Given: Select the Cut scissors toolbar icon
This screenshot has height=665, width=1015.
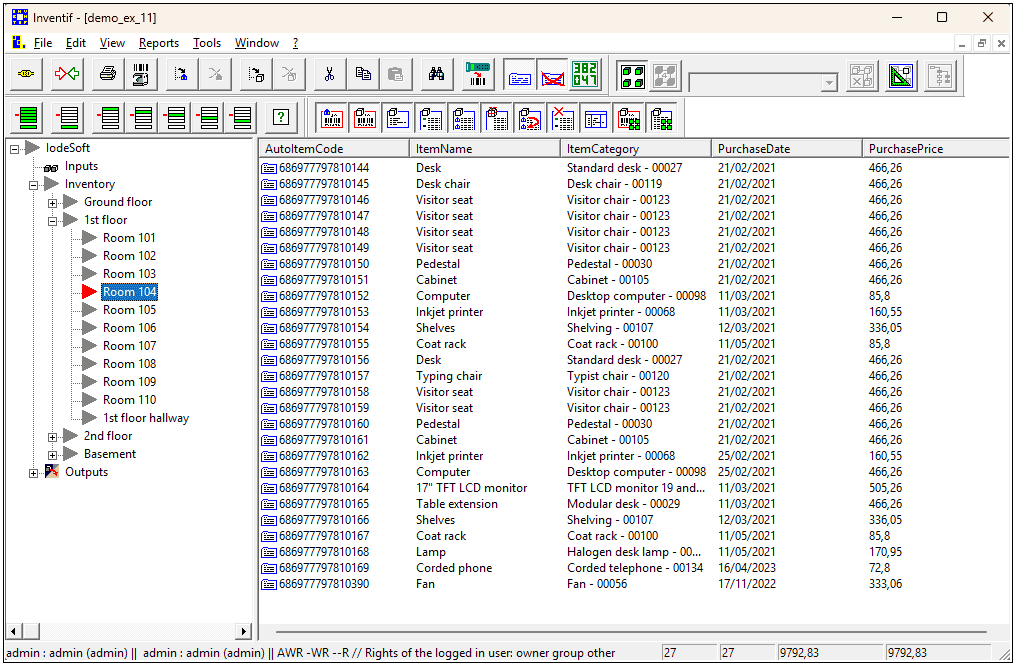Looking at the screenshot, I should tap(329, 74).
